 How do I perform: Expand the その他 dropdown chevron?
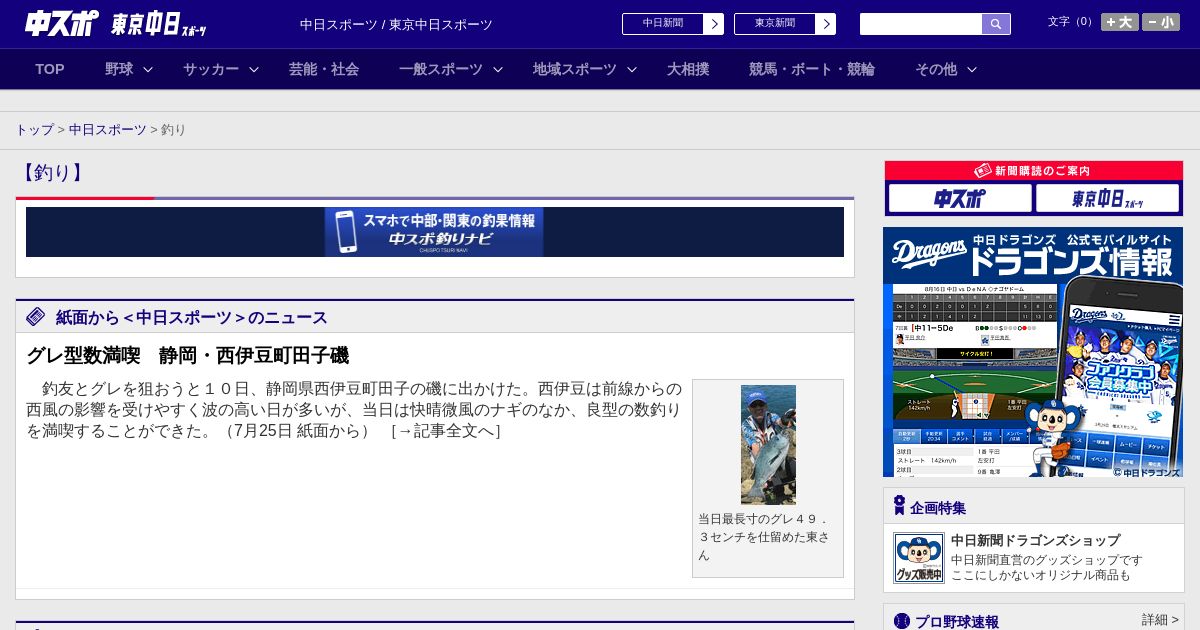972,70
